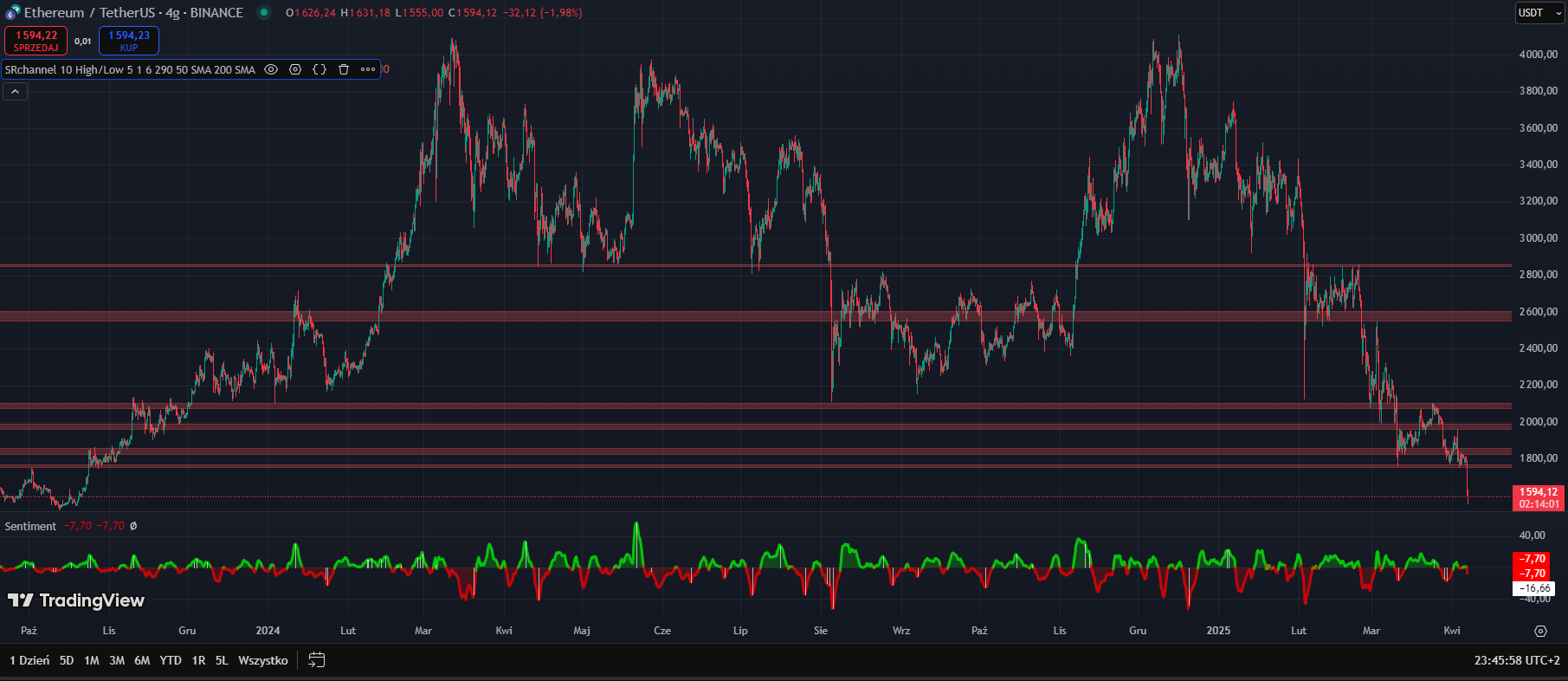The image size is (1568, 681).
Task: Collapse the indicator legend with the chevron
Action: tap(15, 91)
